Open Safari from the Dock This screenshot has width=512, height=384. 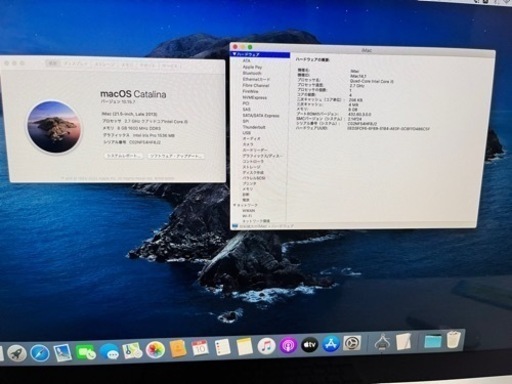[40, 353]
